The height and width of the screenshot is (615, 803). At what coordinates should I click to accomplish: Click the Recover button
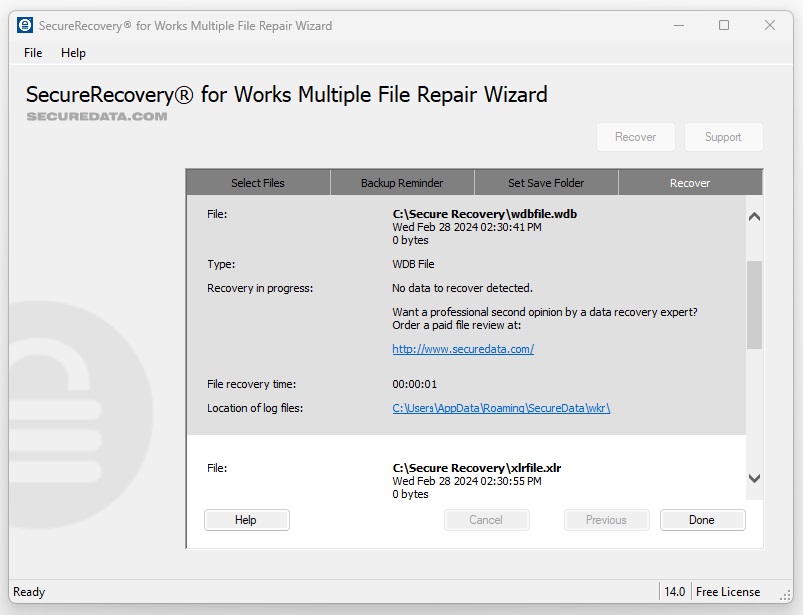(635, 137)
